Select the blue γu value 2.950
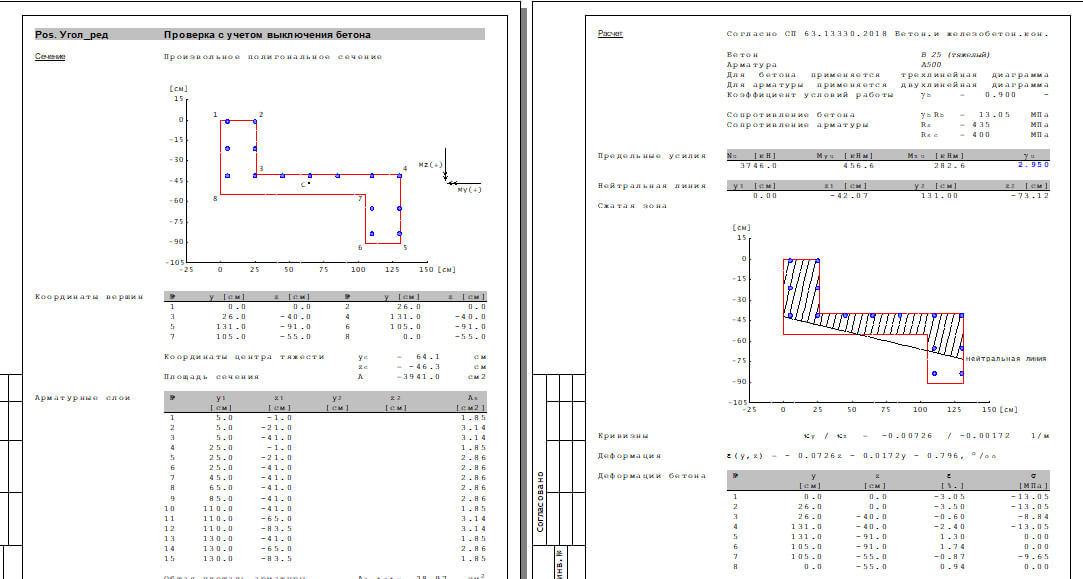Image resolution: width=1083 pixels, height=579 pixels. tap(1033, 165)
